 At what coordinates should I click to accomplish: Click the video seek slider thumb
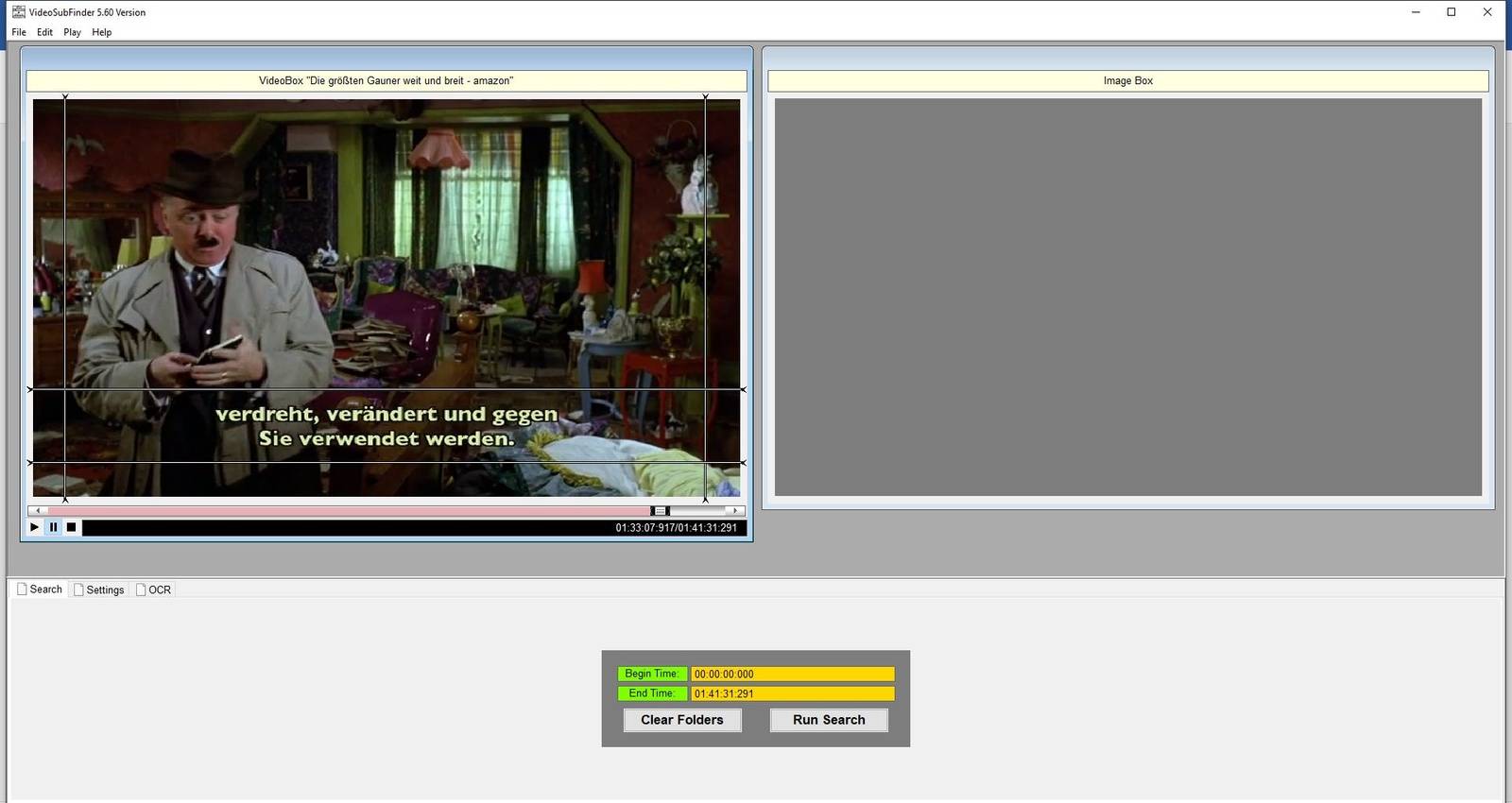[x=661, y=511]
